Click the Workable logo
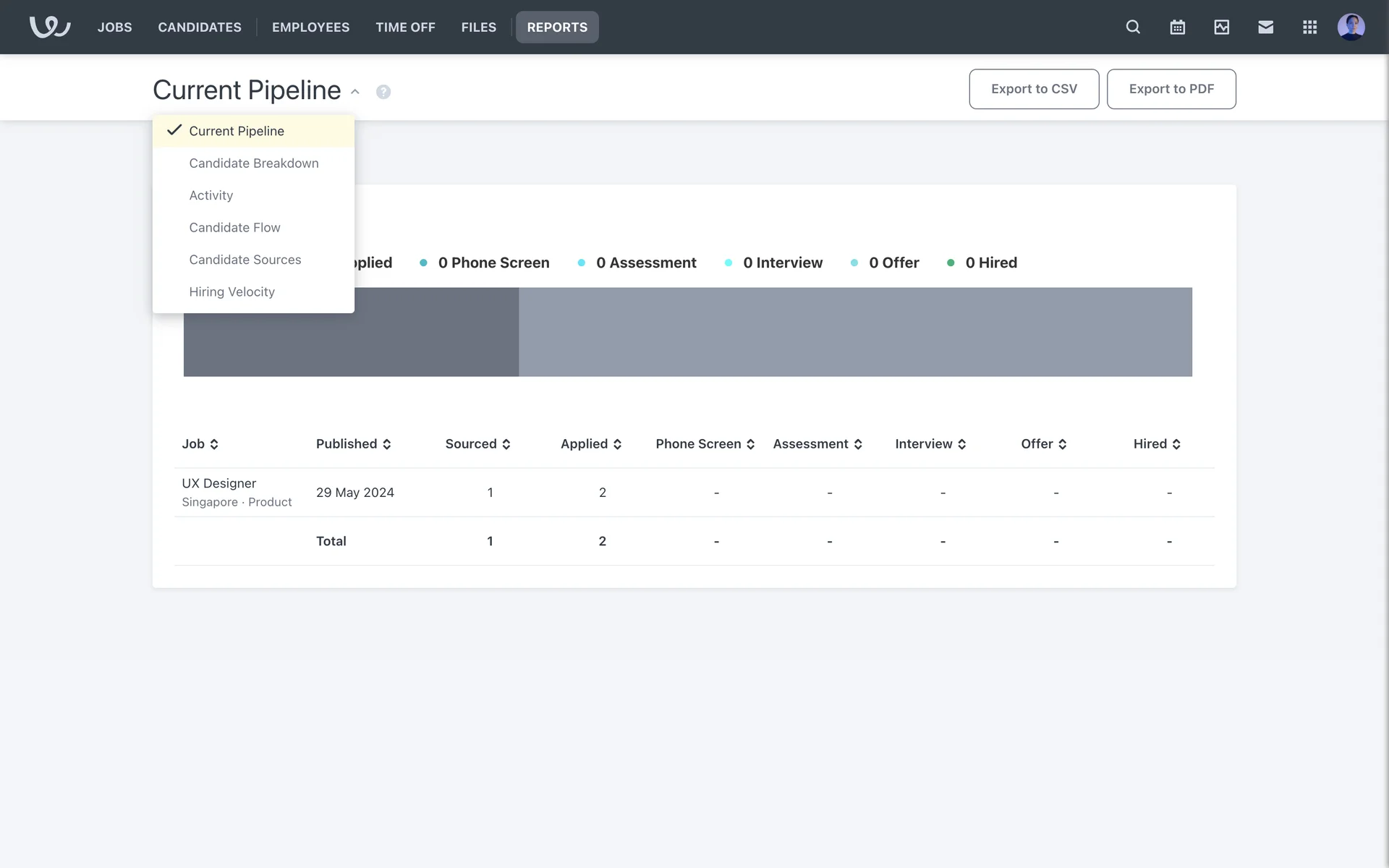 pos(49,27)
